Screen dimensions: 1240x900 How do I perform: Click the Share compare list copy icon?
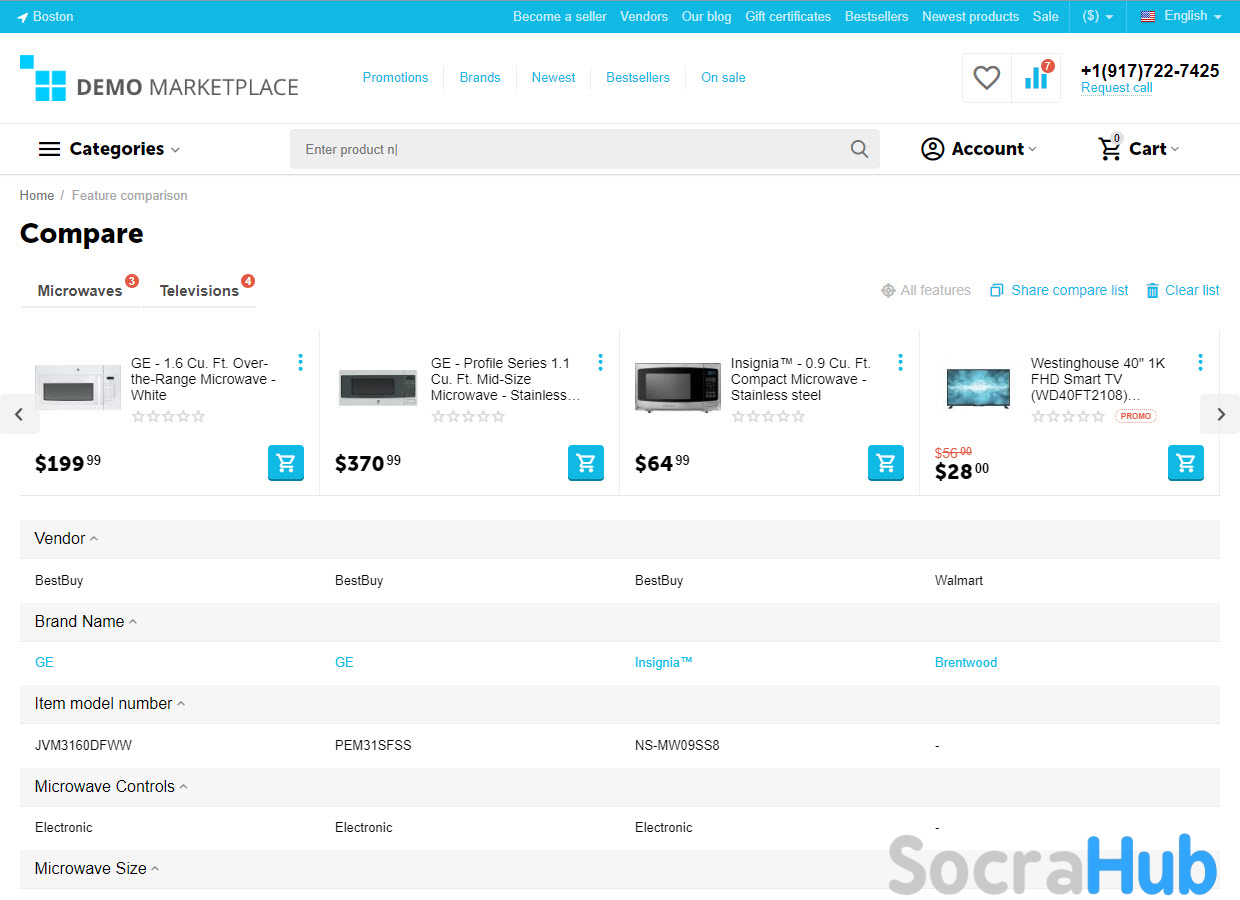(x=997, y=290)
